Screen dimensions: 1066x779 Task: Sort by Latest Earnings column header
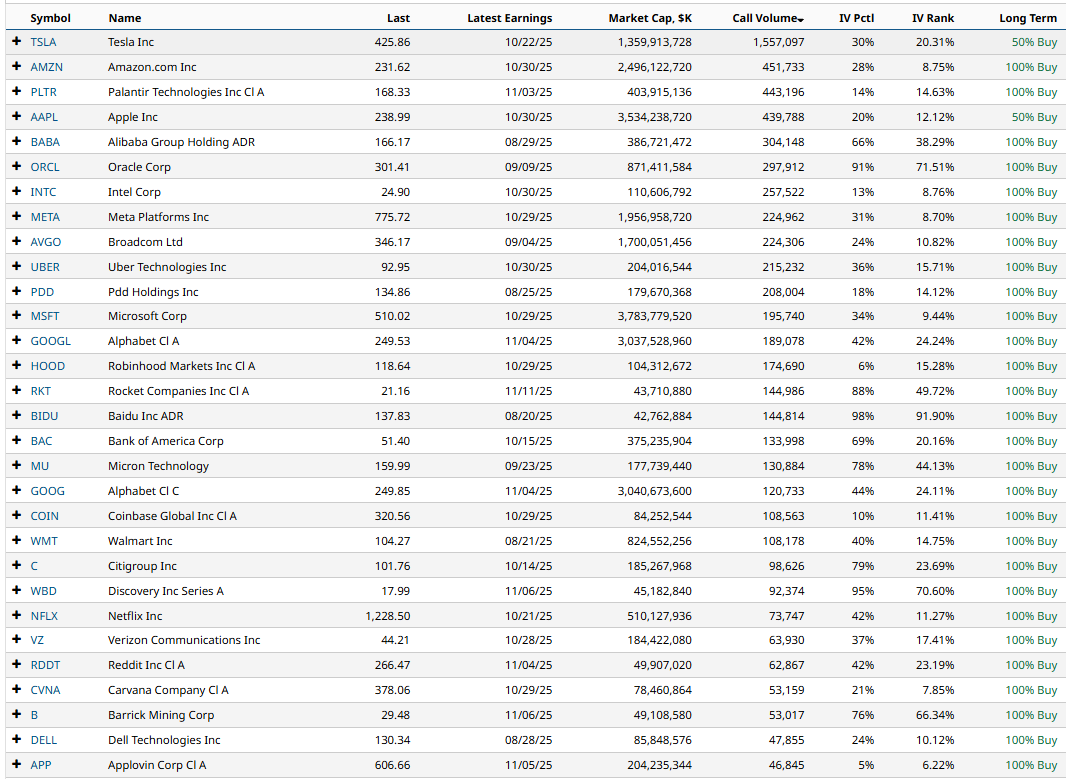(510, 18)
